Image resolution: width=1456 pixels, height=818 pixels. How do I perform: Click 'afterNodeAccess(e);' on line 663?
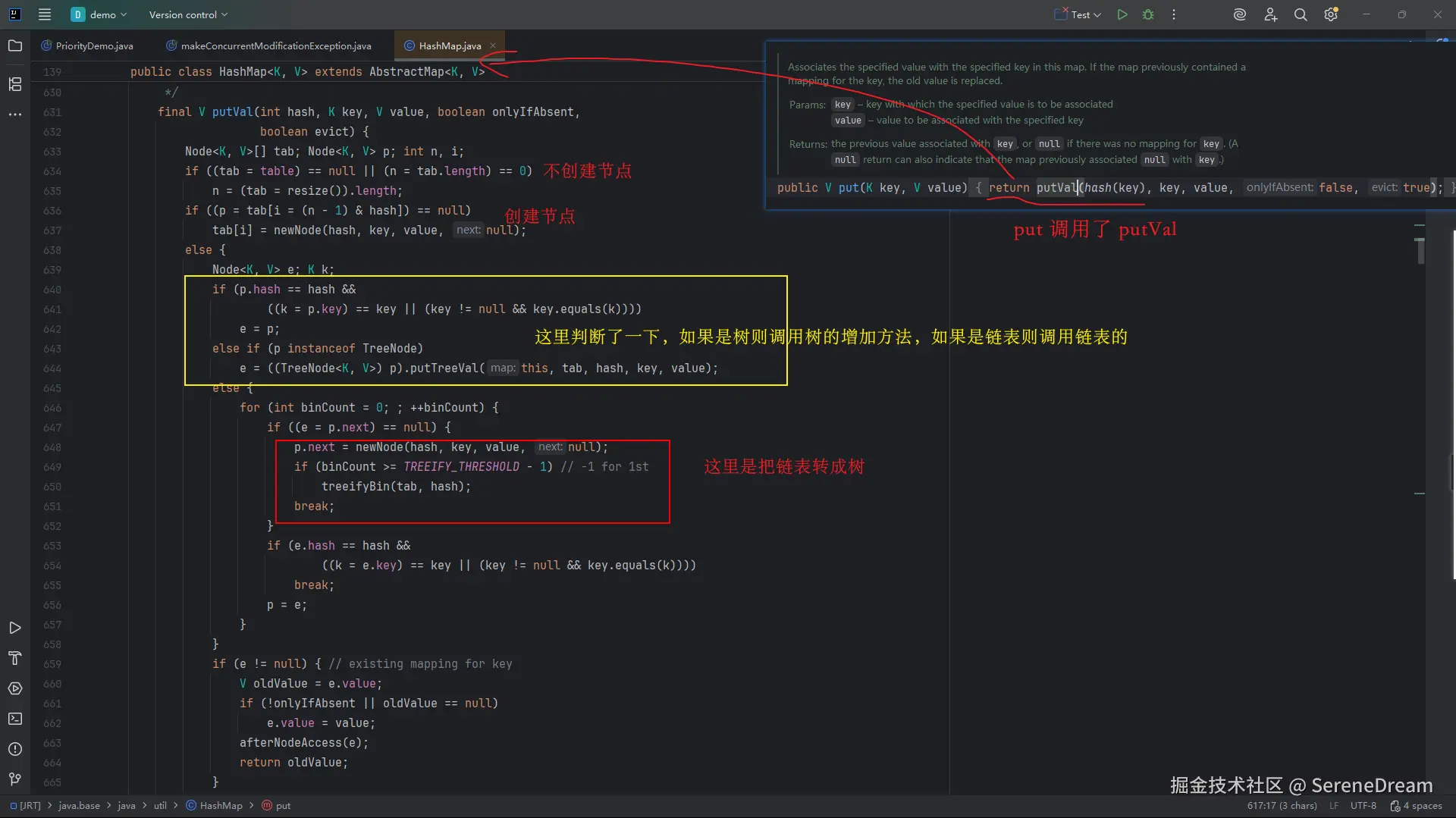click(304, 743)
